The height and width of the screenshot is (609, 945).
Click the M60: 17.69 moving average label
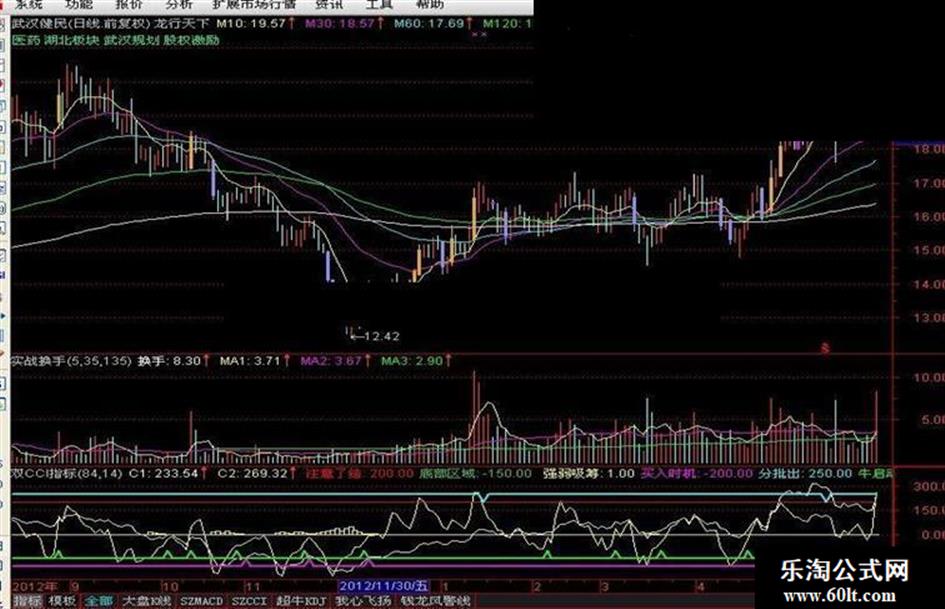pos(429,24)
